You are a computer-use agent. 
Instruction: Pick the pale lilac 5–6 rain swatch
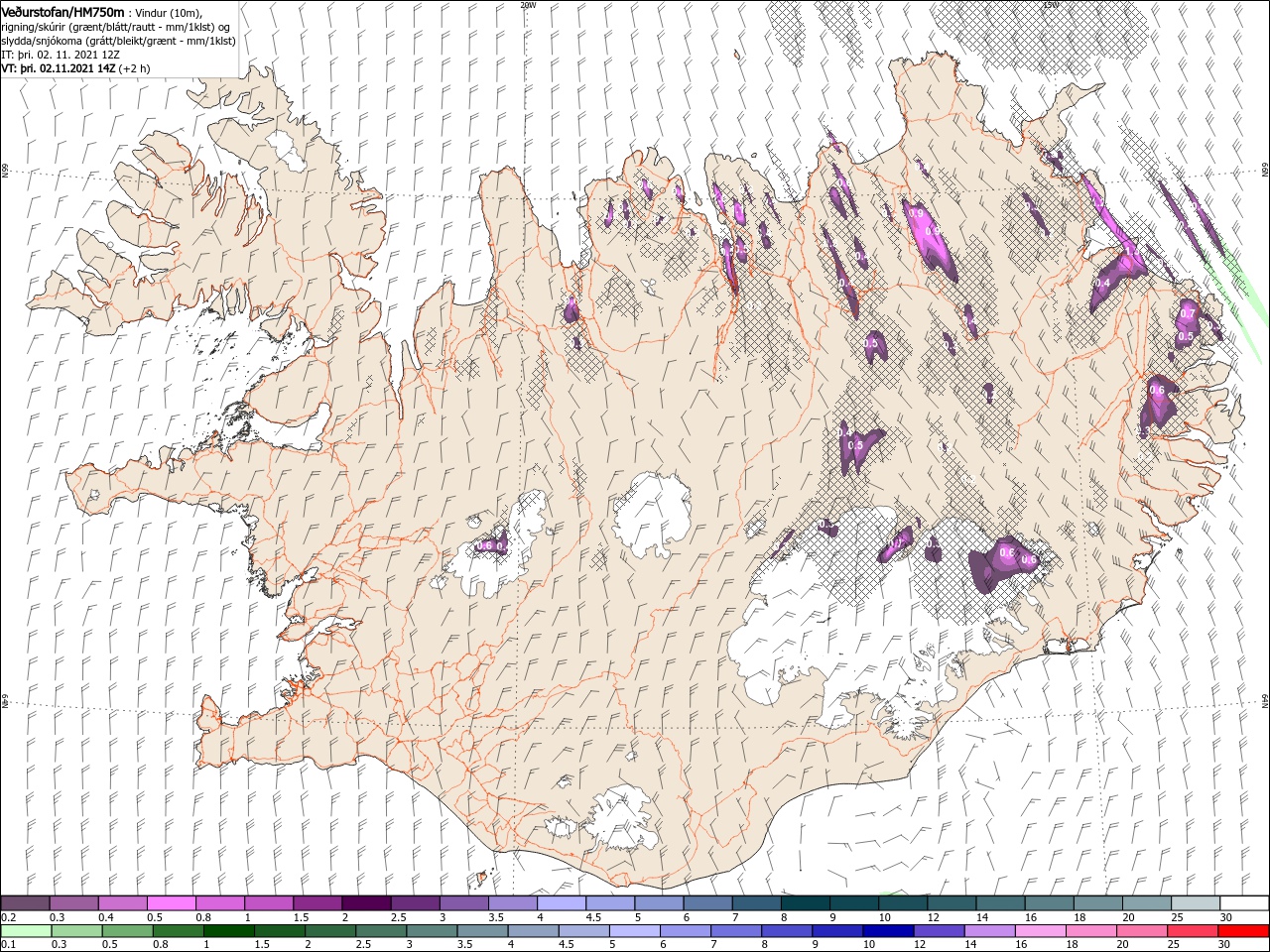[634, 931]
